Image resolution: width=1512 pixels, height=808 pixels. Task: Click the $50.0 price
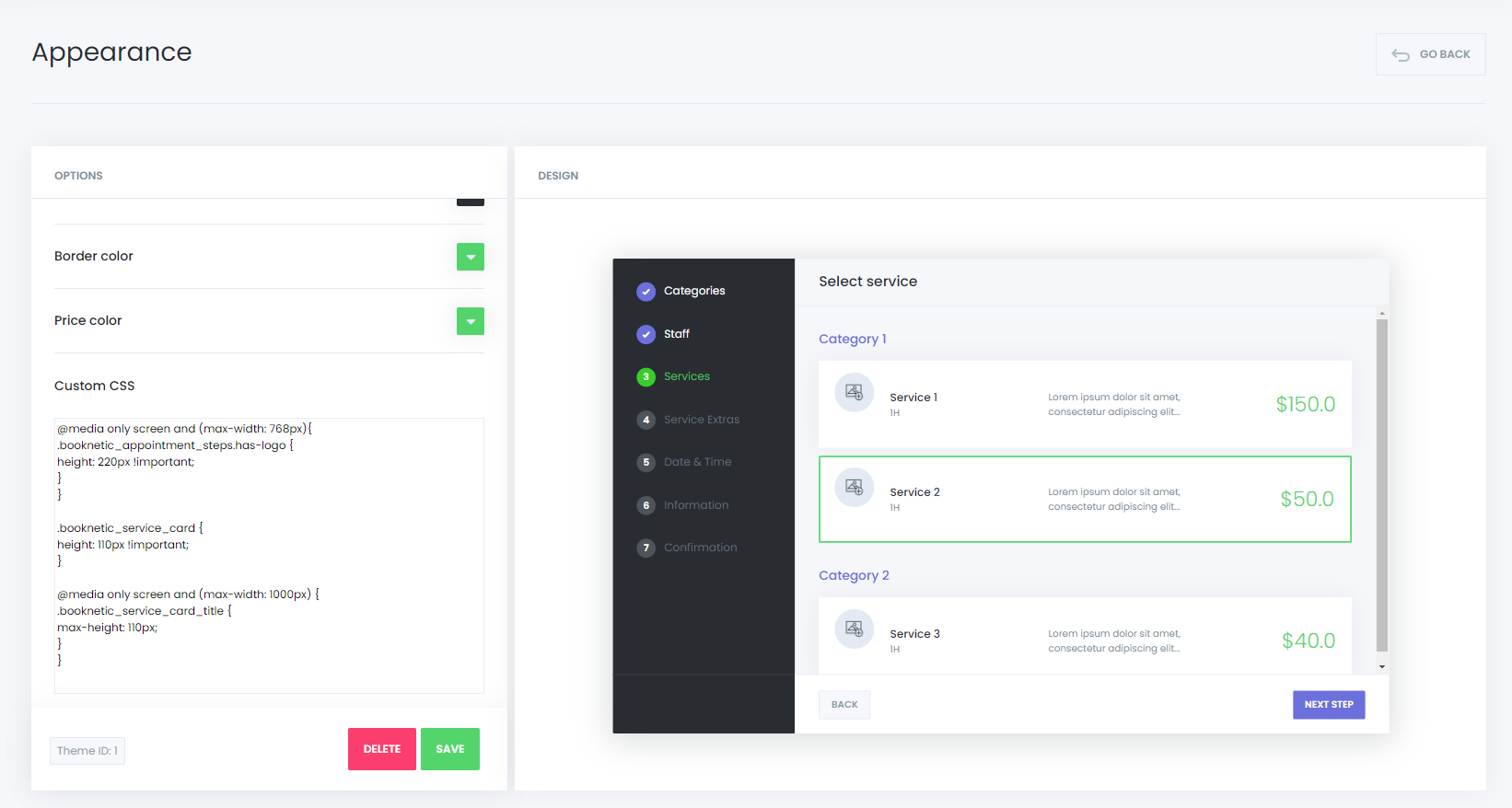[x=1308, y=499]
